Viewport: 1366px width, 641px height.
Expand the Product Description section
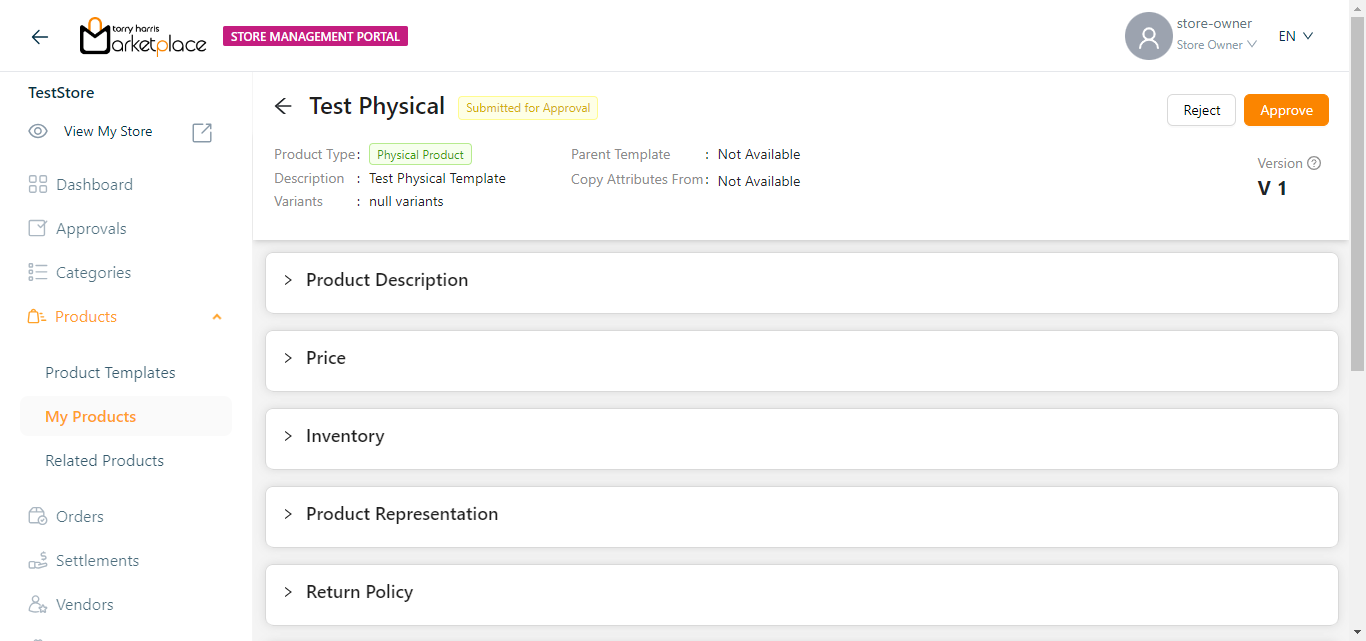[387, 281]
